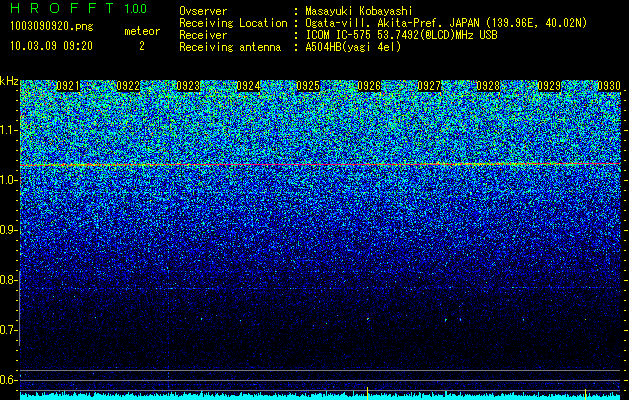
Task: Click the 0.9 frequency axis label
Action: (8, 230)
